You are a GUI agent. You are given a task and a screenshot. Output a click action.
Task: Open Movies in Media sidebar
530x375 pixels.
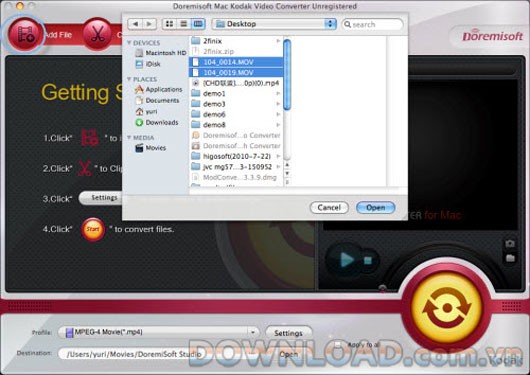click(151, 148)
